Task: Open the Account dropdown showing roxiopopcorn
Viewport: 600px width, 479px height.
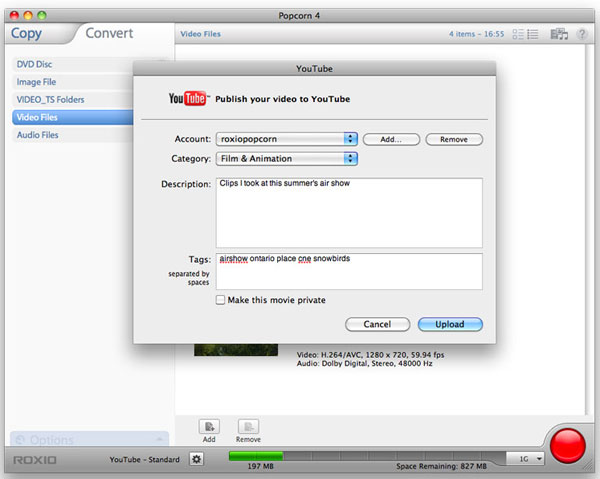Action: coord(287,139)
